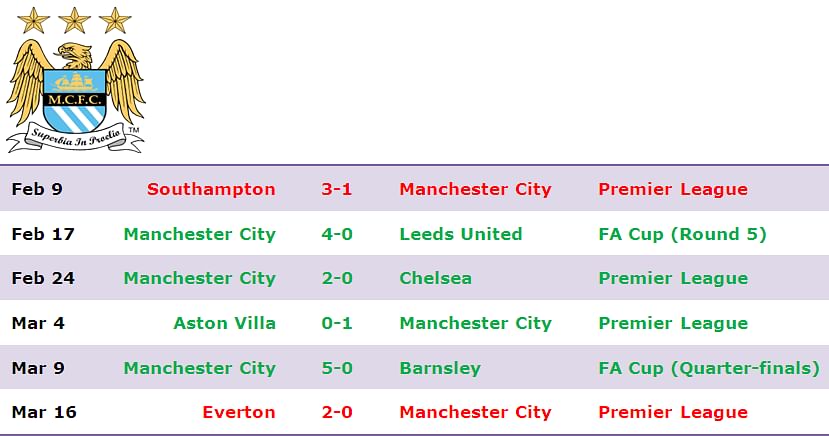
Task: Click Aston Villa in the Mar 4 row
Action: [x=225, y=323]
